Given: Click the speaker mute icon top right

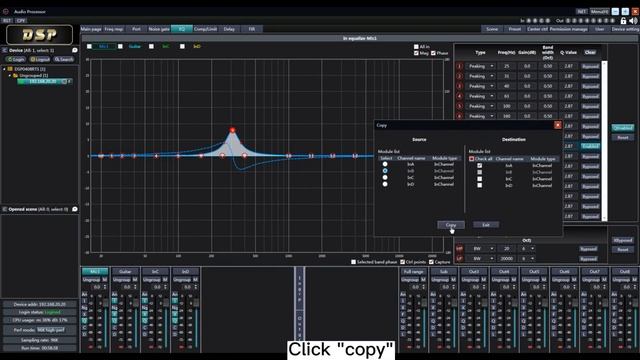Looking at the screenshot, I should pyautogui.click(x=633, y=20).
